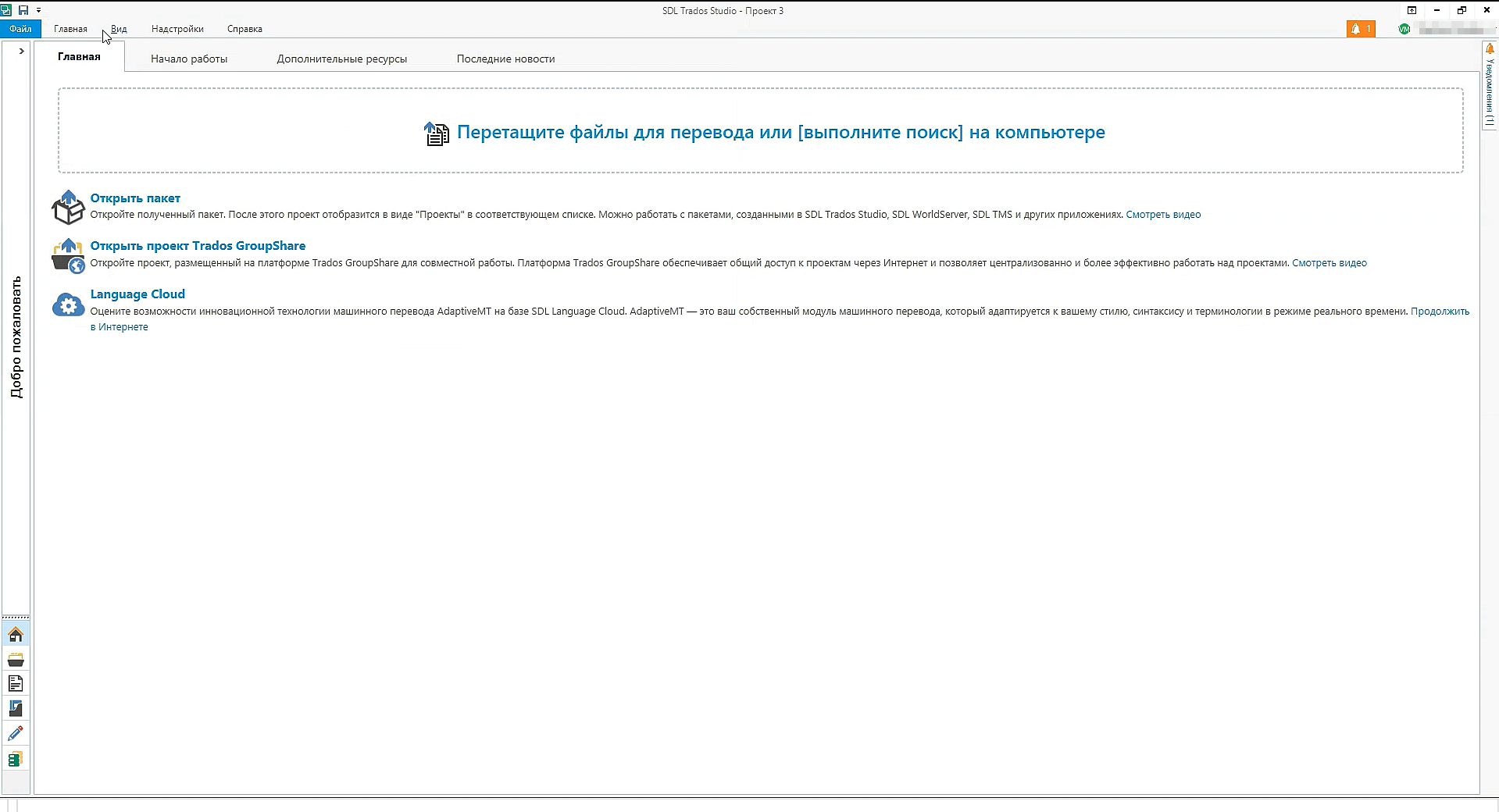The height and width of the screenshot is (812, 1499).
Task: Open the Справка ribbon tab
Action: point(244,29)
